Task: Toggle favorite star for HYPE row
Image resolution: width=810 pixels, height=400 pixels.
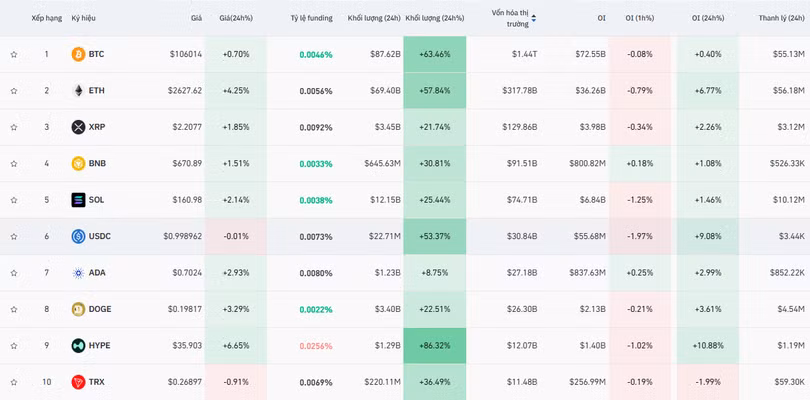Action: tap(14, 346)
